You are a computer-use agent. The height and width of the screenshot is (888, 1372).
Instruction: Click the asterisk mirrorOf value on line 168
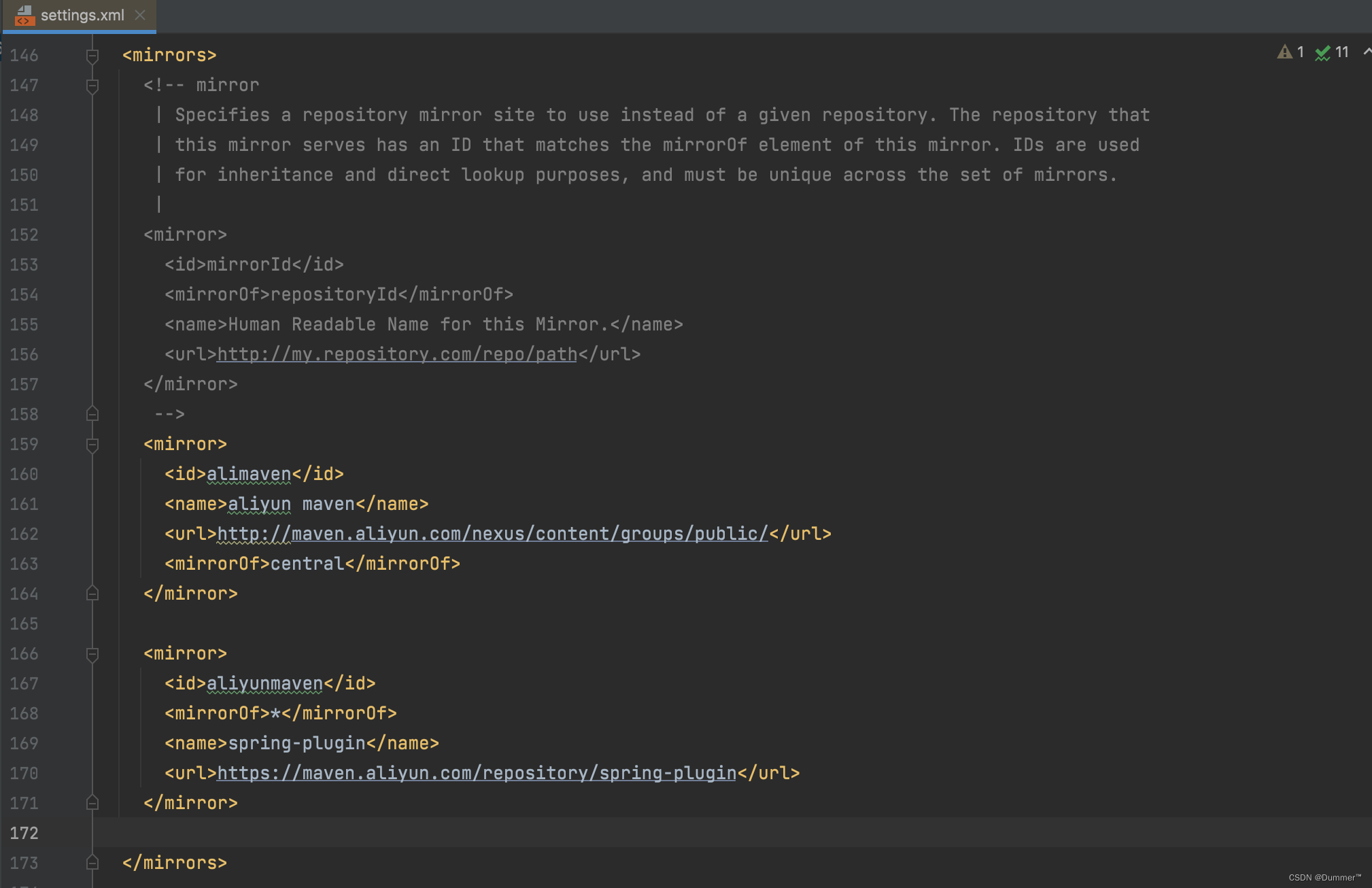tap(275, 713)
